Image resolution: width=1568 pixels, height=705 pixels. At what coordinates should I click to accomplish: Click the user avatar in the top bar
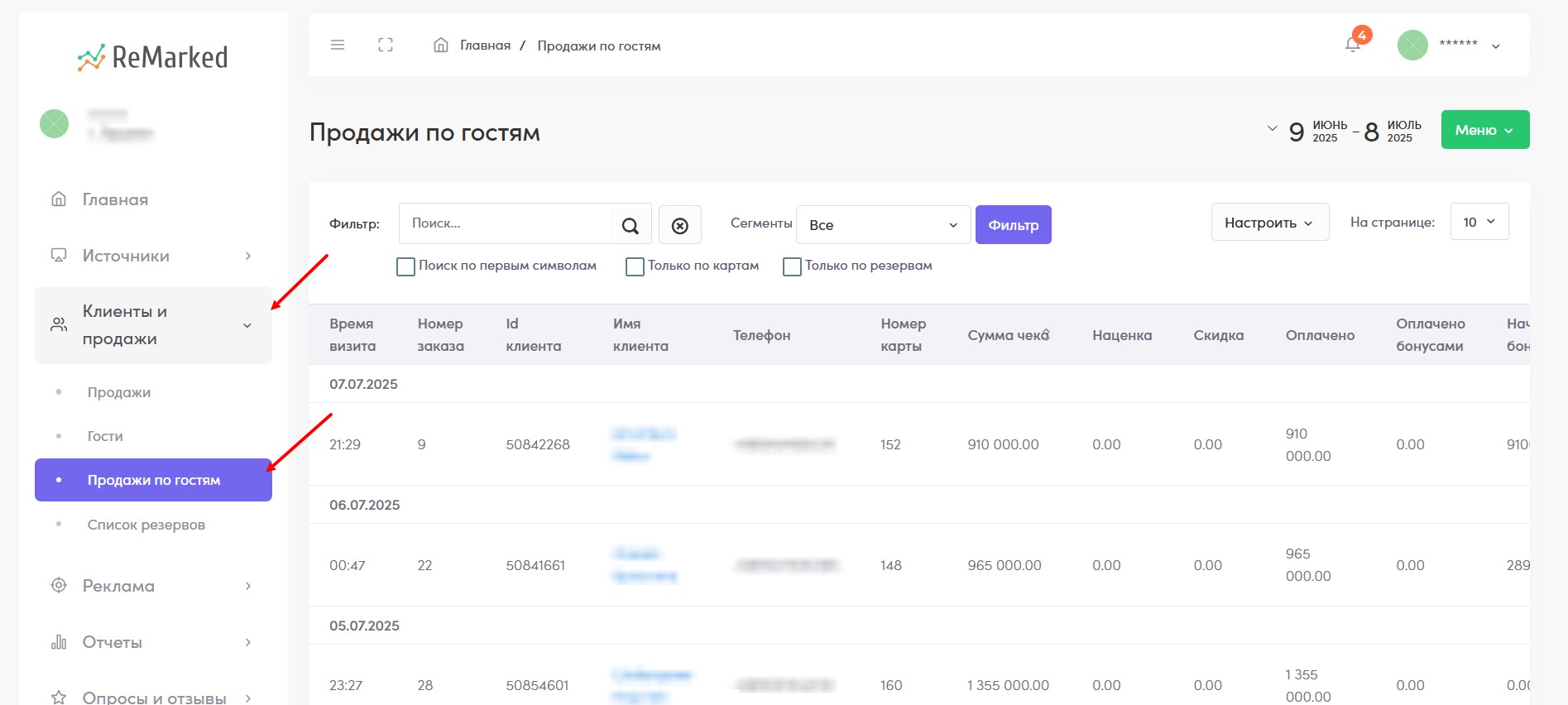[1412, 45]
